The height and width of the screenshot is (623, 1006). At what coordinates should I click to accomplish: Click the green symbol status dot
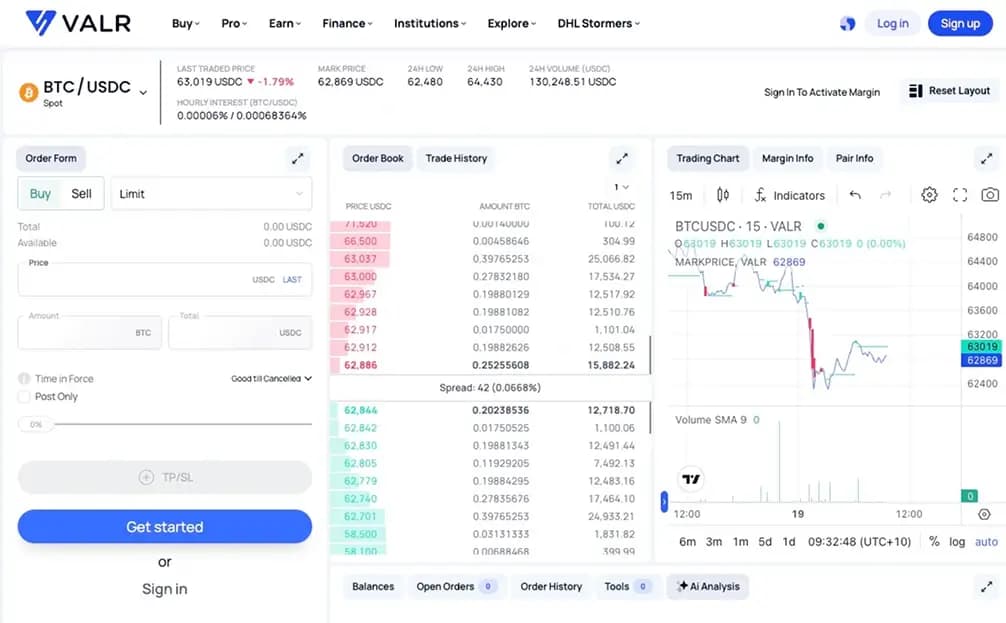821,226
